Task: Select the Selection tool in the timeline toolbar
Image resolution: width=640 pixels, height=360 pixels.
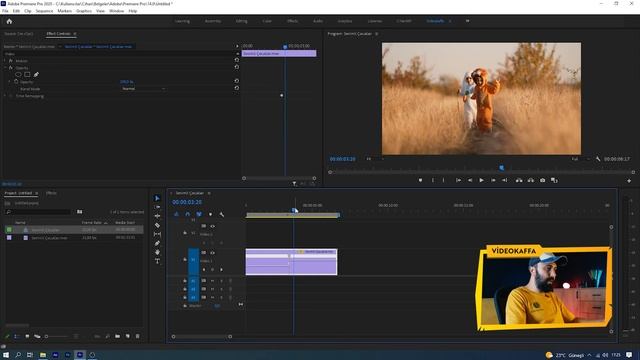Action: (157, 198)
